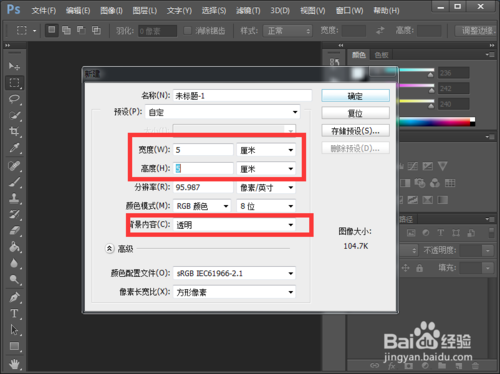Open the 颜色配置文件 sRGB dropdown
The width and height of the screenshot is (500, 374).
pyautogui.click(x=234, y=274)
